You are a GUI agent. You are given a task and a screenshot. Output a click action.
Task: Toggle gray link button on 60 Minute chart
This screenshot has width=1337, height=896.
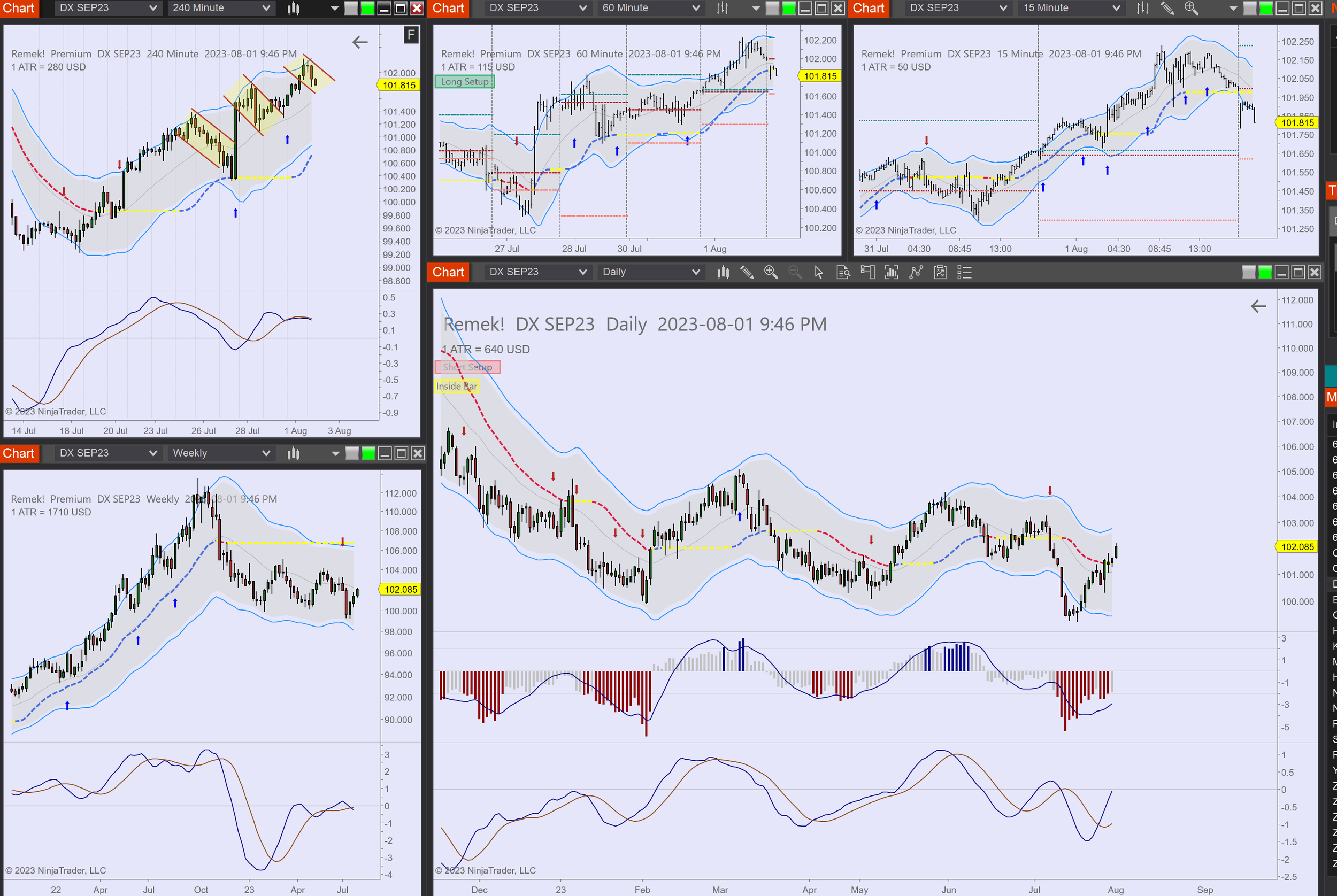pos(772,8)
